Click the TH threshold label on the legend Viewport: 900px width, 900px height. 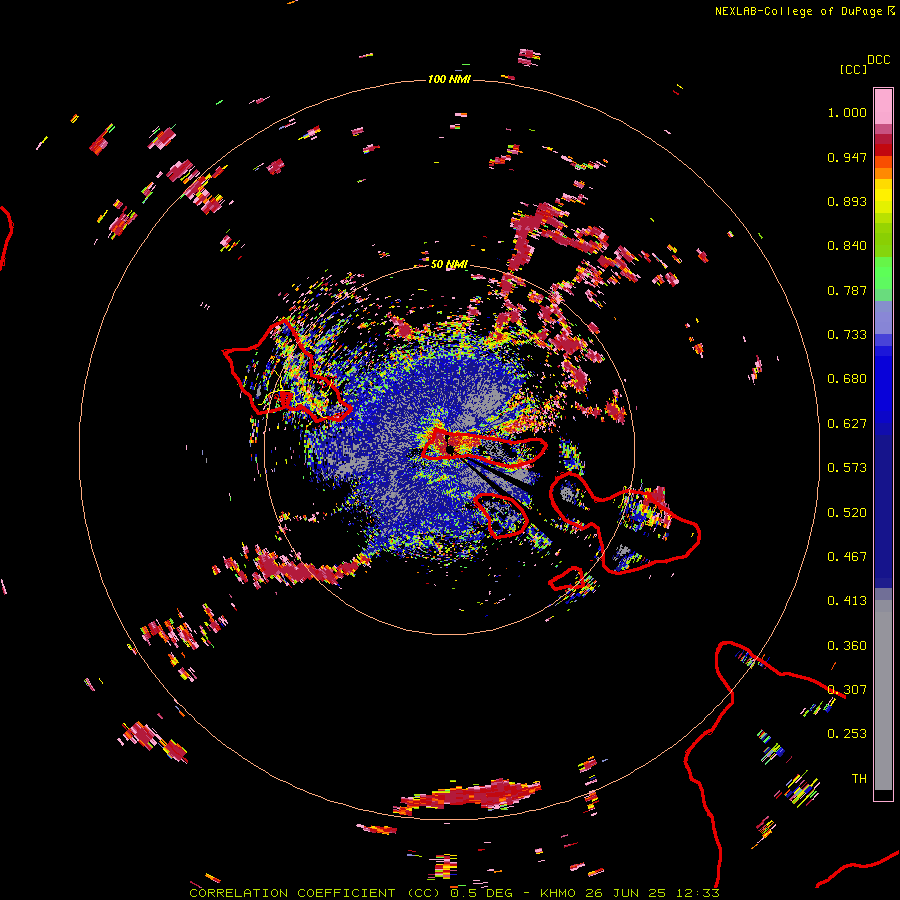[859, 779]
